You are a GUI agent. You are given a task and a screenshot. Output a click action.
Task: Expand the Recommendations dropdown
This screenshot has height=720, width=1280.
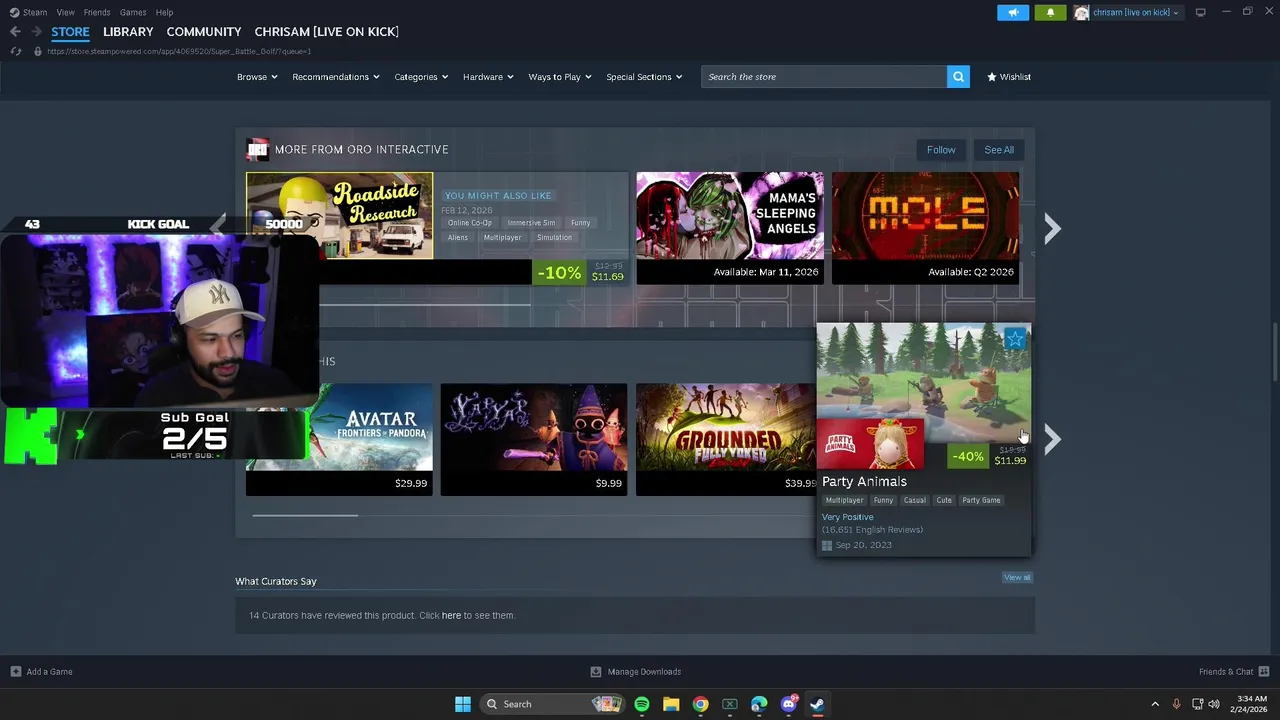[x=336, y=77]
